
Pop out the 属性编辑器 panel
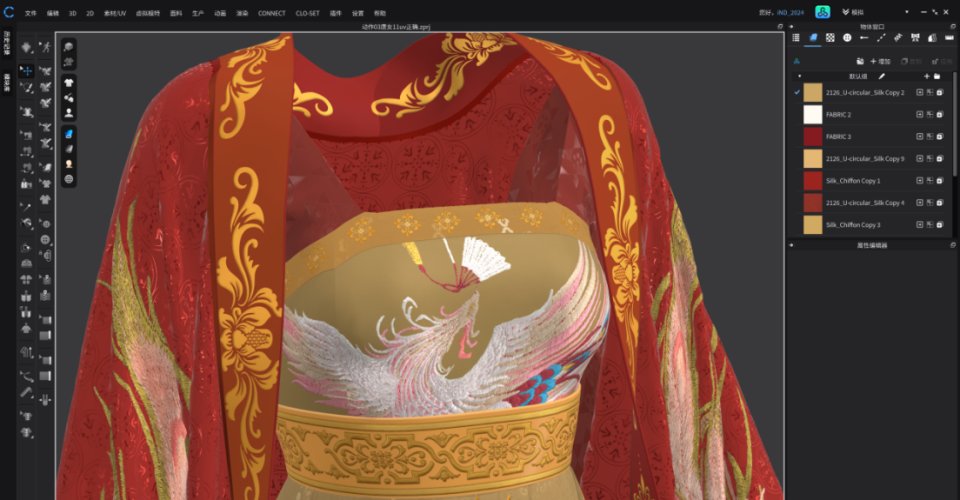point(953,245)
